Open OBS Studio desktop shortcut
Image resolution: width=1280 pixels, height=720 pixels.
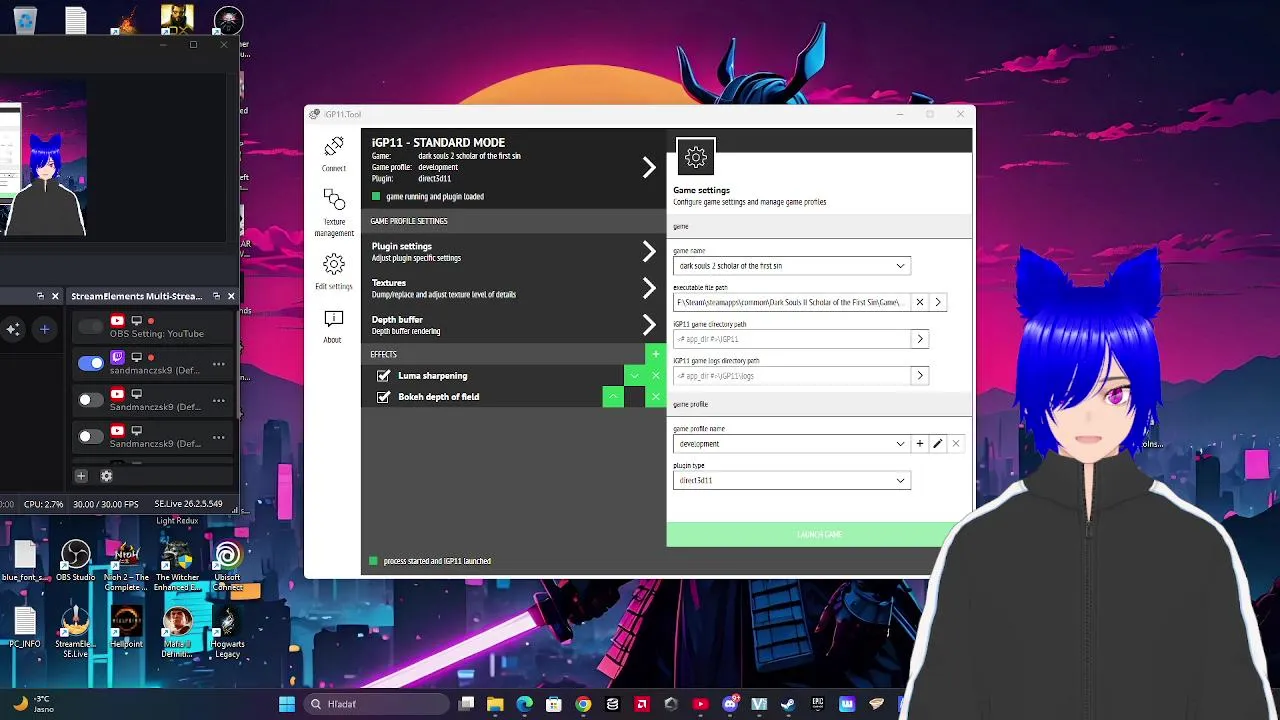76,560
